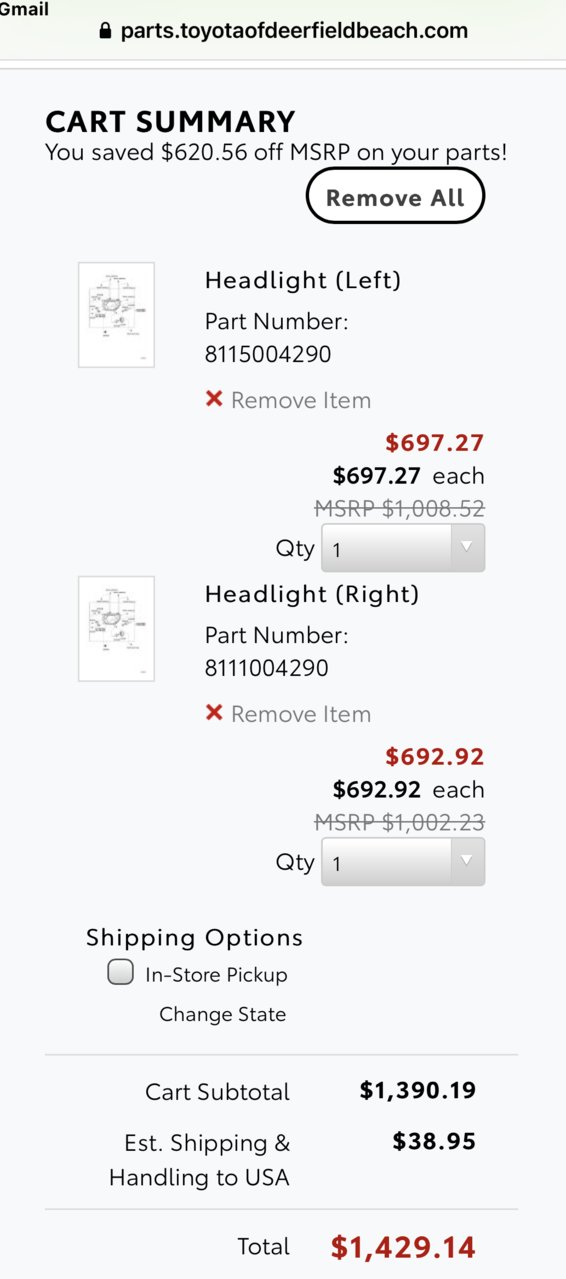Select part number 8111004290 text
This screenshot has width=566, height=1279.
point(267,668)
